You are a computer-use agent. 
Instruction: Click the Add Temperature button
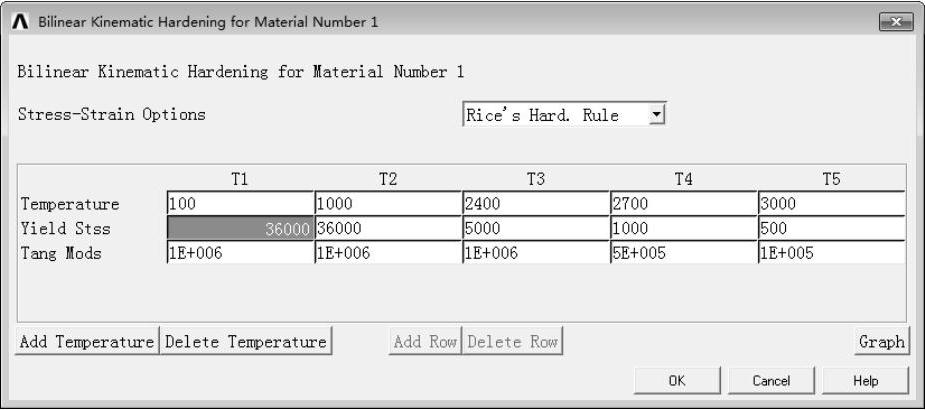pos(87,342)
